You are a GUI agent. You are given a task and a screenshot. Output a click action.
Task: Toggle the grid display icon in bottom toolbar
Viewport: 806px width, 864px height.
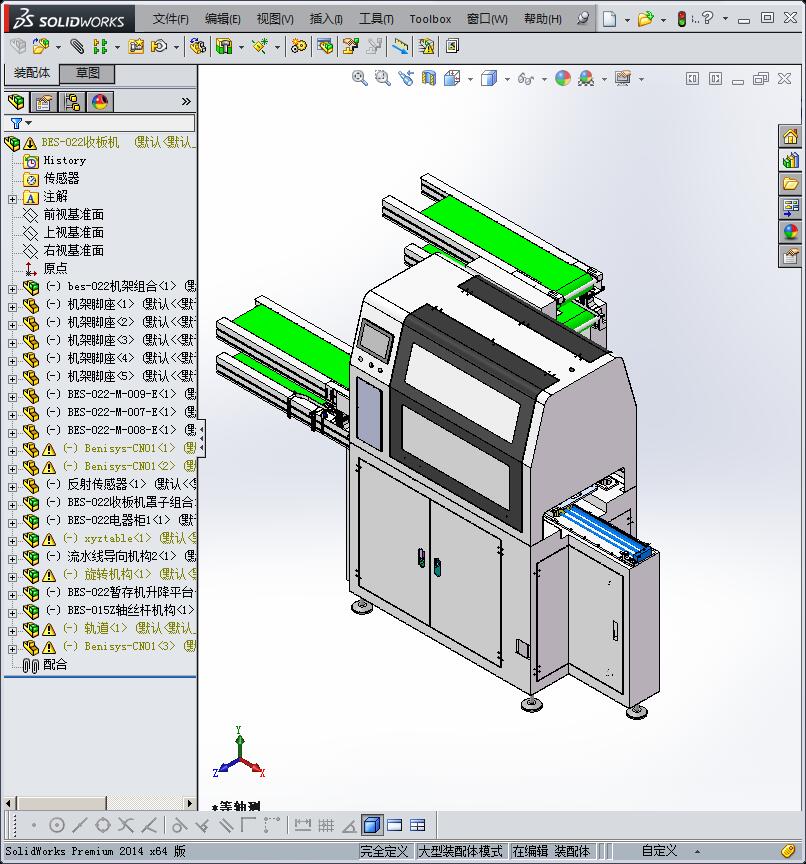(326, 825)
